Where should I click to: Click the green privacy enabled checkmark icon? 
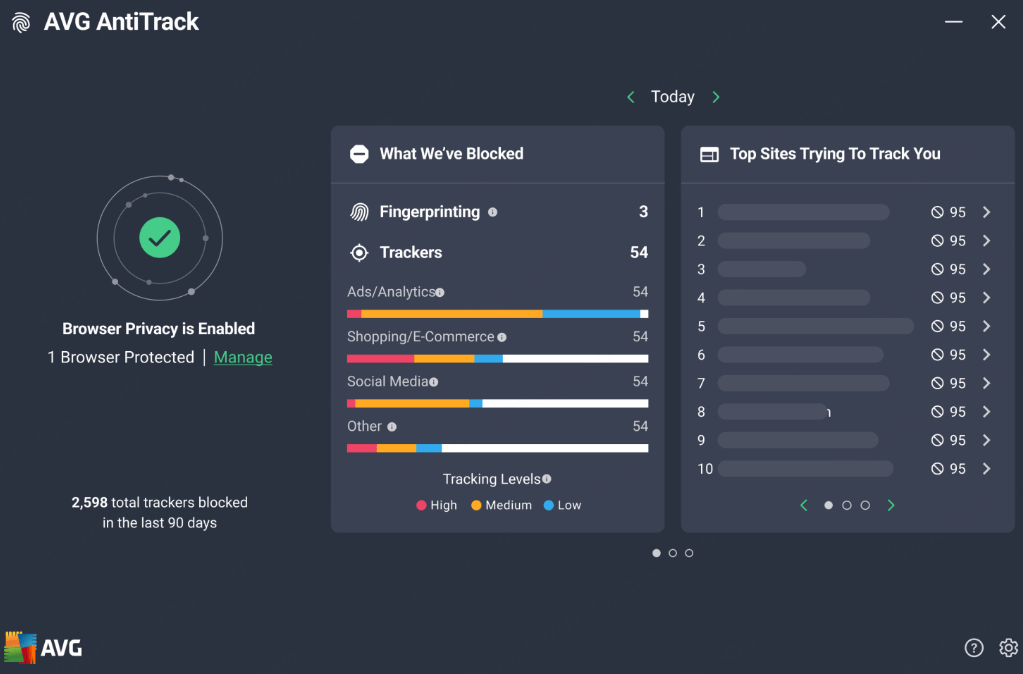[x=160, y=237]
